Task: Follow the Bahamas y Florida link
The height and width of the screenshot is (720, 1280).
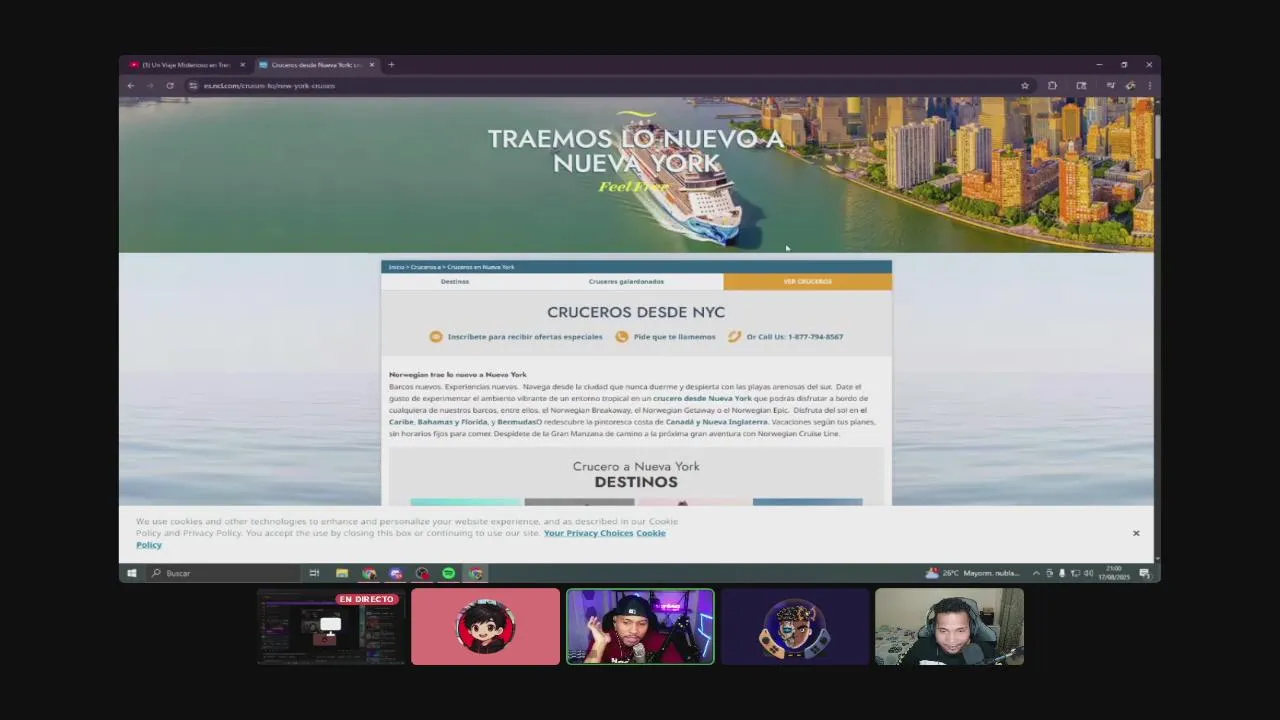Action: [x=452, y=422]
